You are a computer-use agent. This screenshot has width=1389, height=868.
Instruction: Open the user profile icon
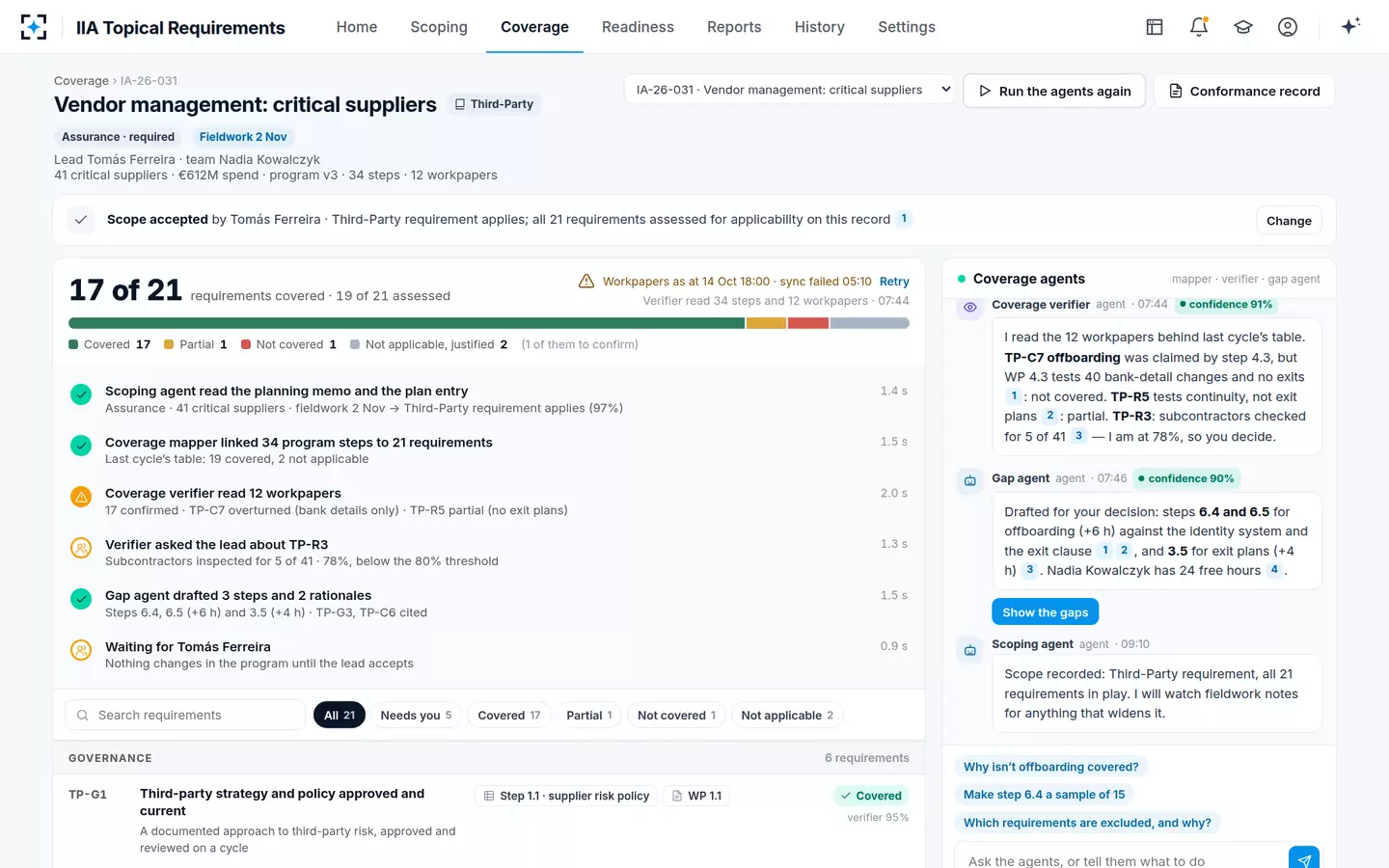[1288, 27]
